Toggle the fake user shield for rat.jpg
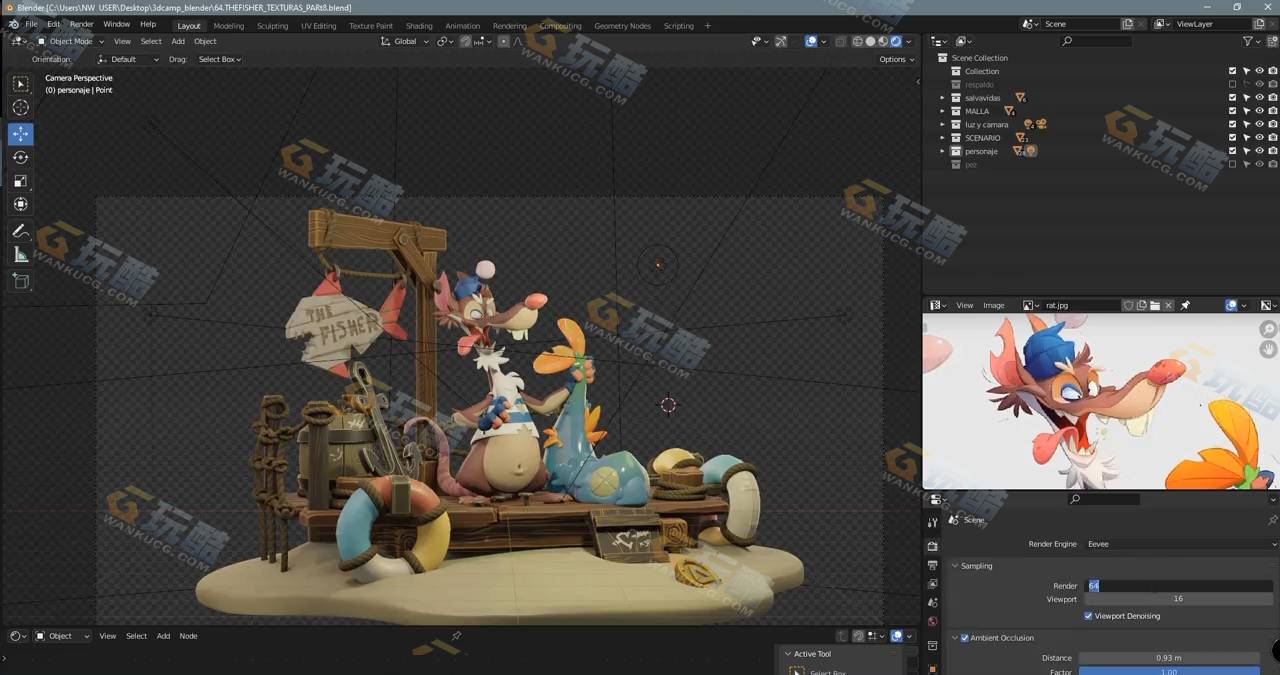 (x=1129, y=305)
